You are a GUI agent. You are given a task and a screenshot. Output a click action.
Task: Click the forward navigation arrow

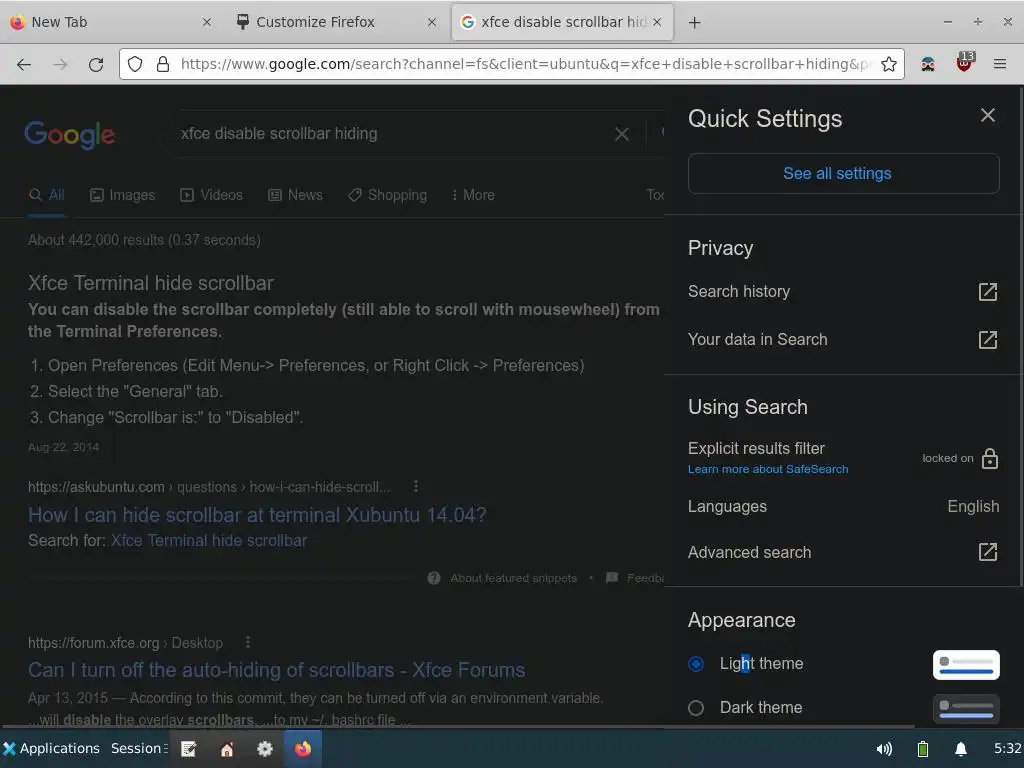pos(60,64)
